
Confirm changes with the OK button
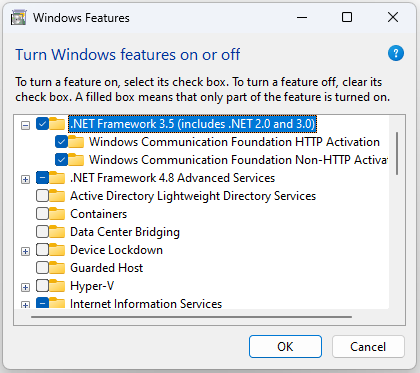tap(285, 347)
